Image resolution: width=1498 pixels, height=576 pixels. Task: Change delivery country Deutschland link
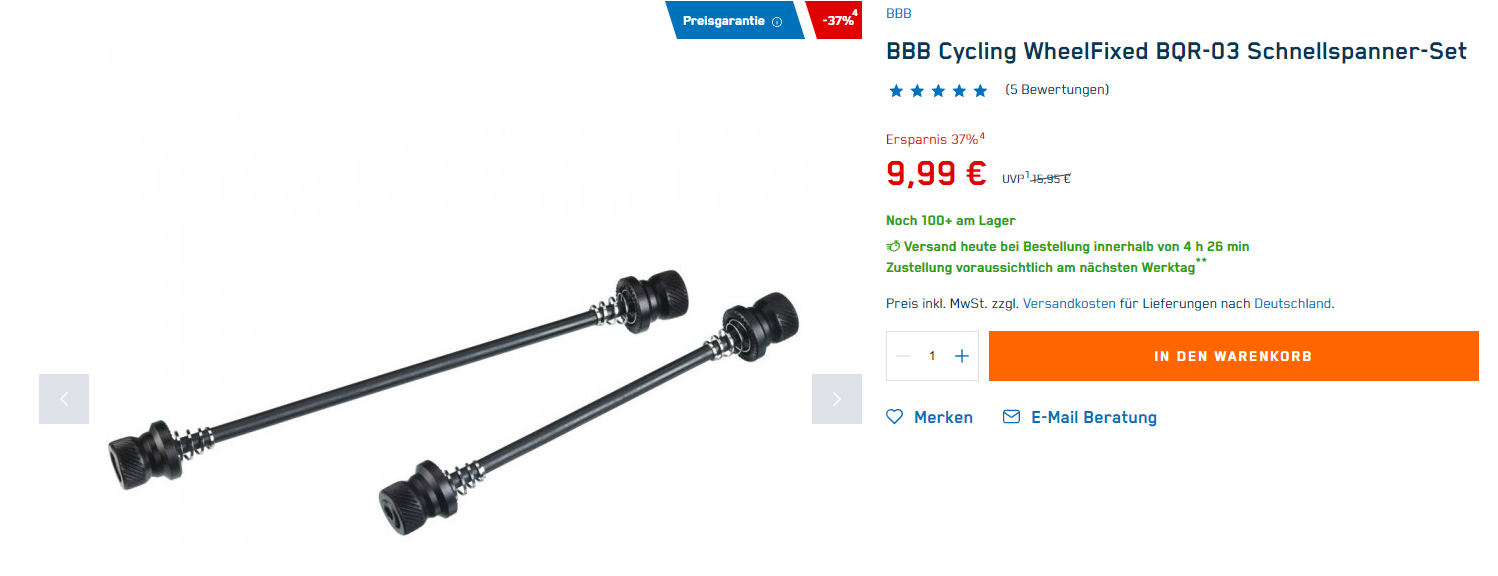(1293, 303)
